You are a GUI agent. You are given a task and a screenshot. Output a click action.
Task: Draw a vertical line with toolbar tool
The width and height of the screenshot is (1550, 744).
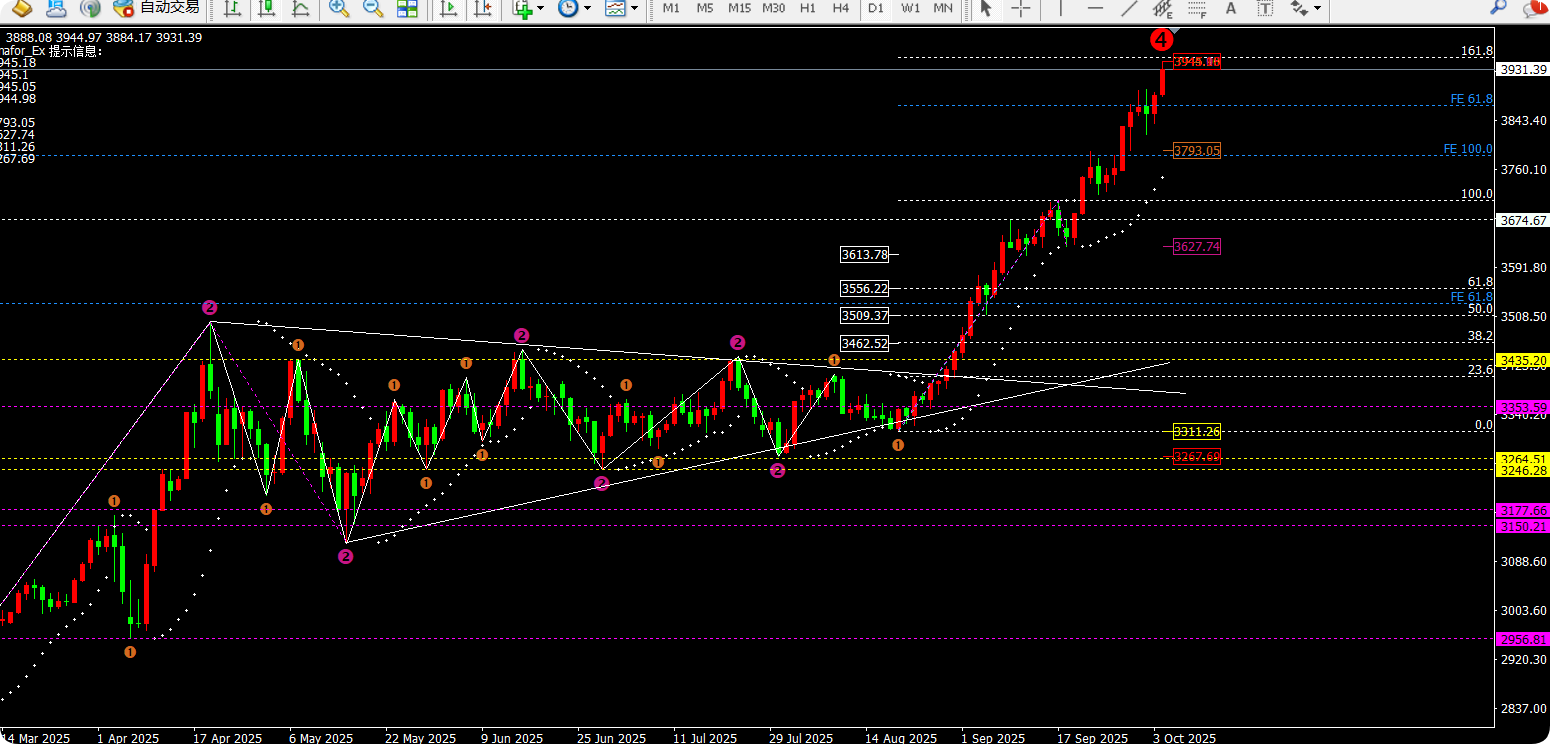(x=1060, y=8)
